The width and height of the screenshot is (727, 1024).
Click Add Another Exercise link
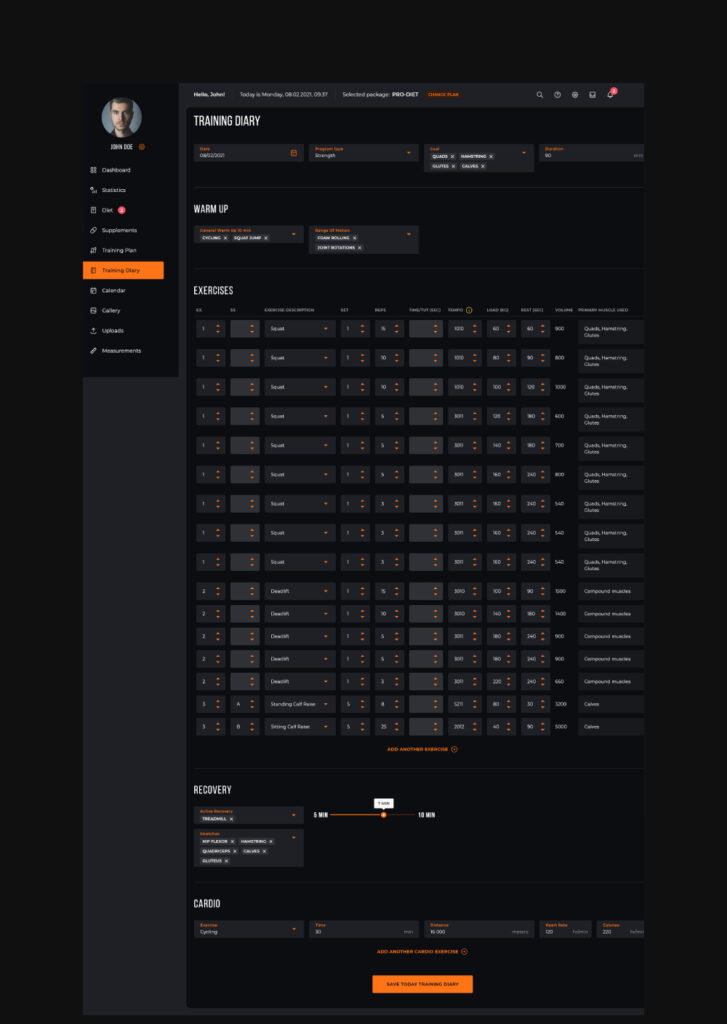[x=422, y=749]
